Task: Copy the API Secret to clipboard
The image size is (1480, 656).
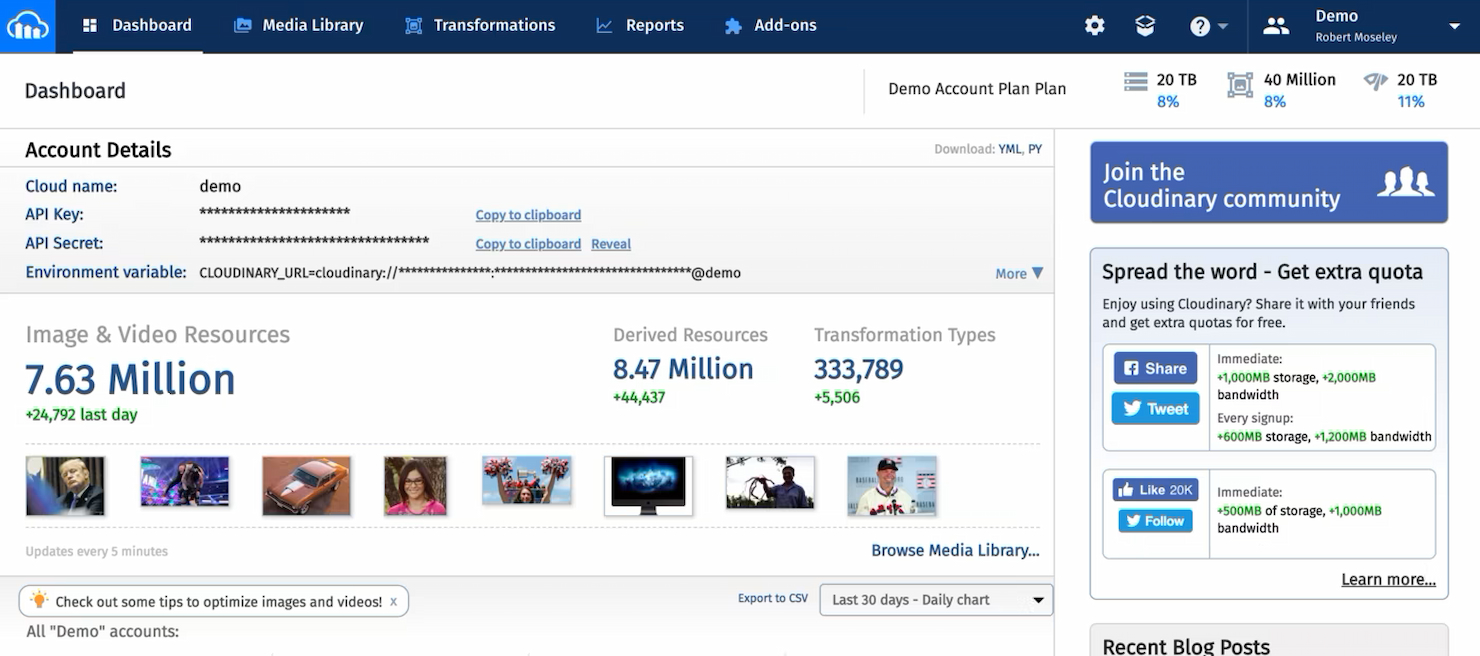Action: 528,244
